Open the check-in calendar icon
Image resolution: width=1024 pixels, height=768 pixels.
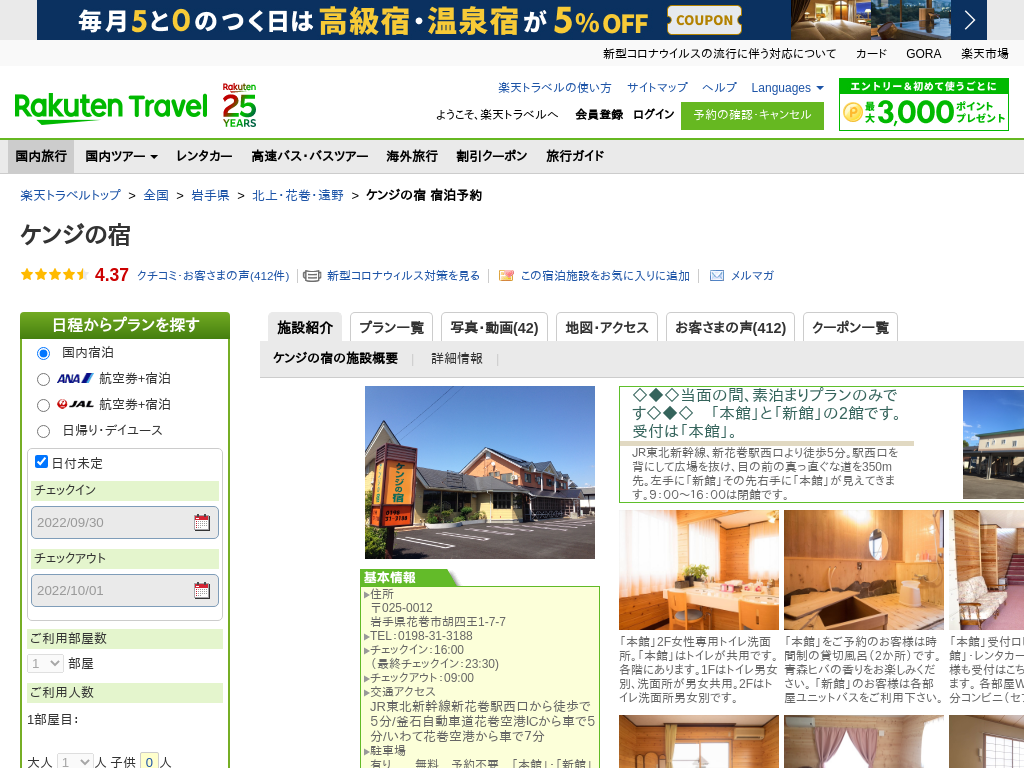coord(202,522)
